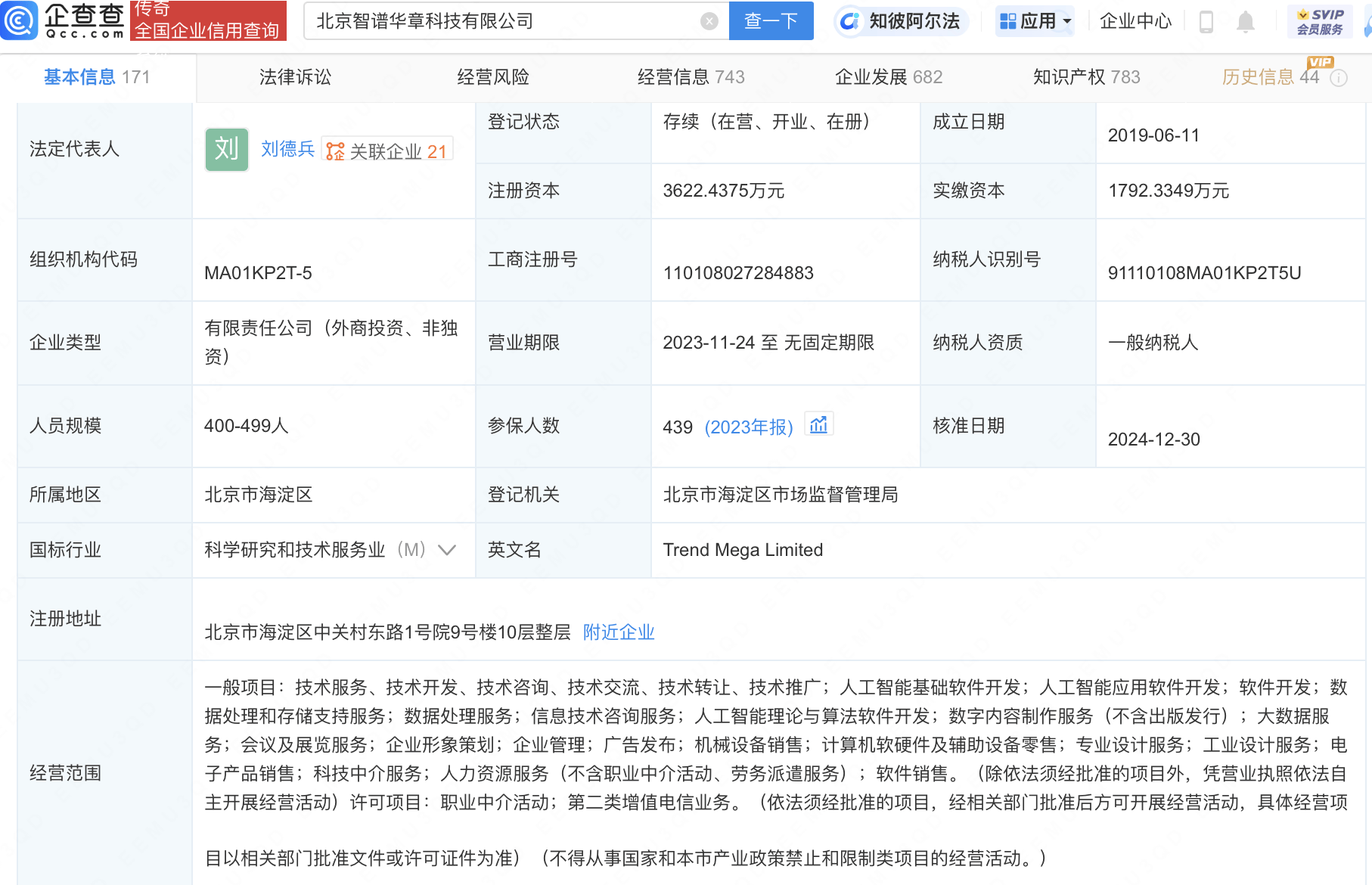
Task: Open the notifications bell icon
Action: pos(1246,22)
